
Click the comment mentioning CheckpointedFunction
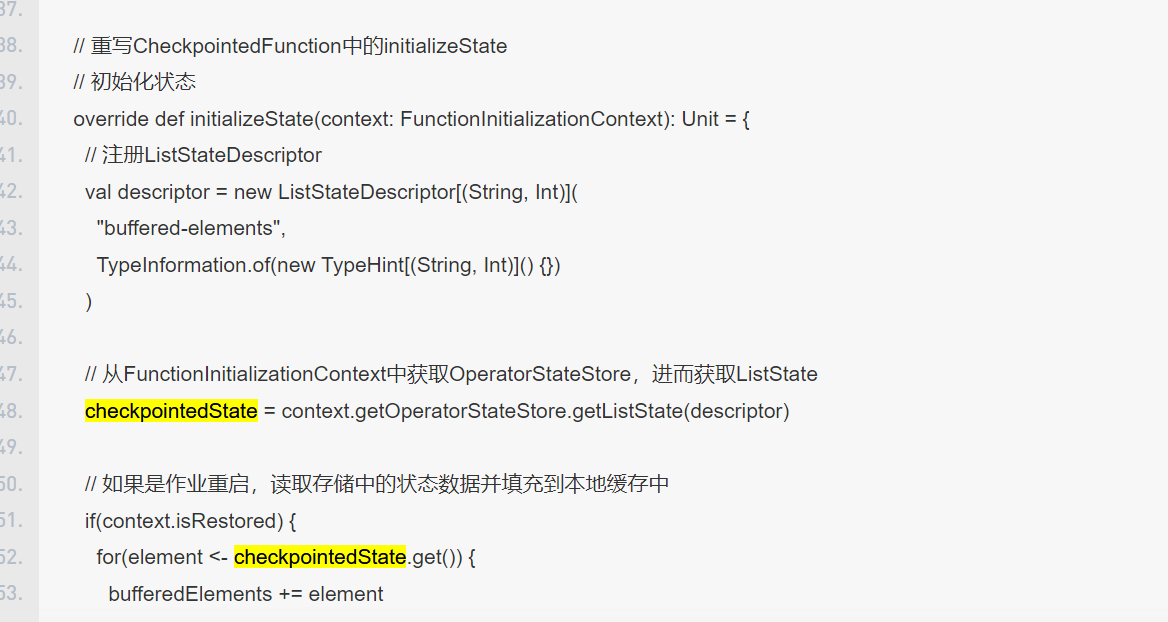[x=290, y=46]
